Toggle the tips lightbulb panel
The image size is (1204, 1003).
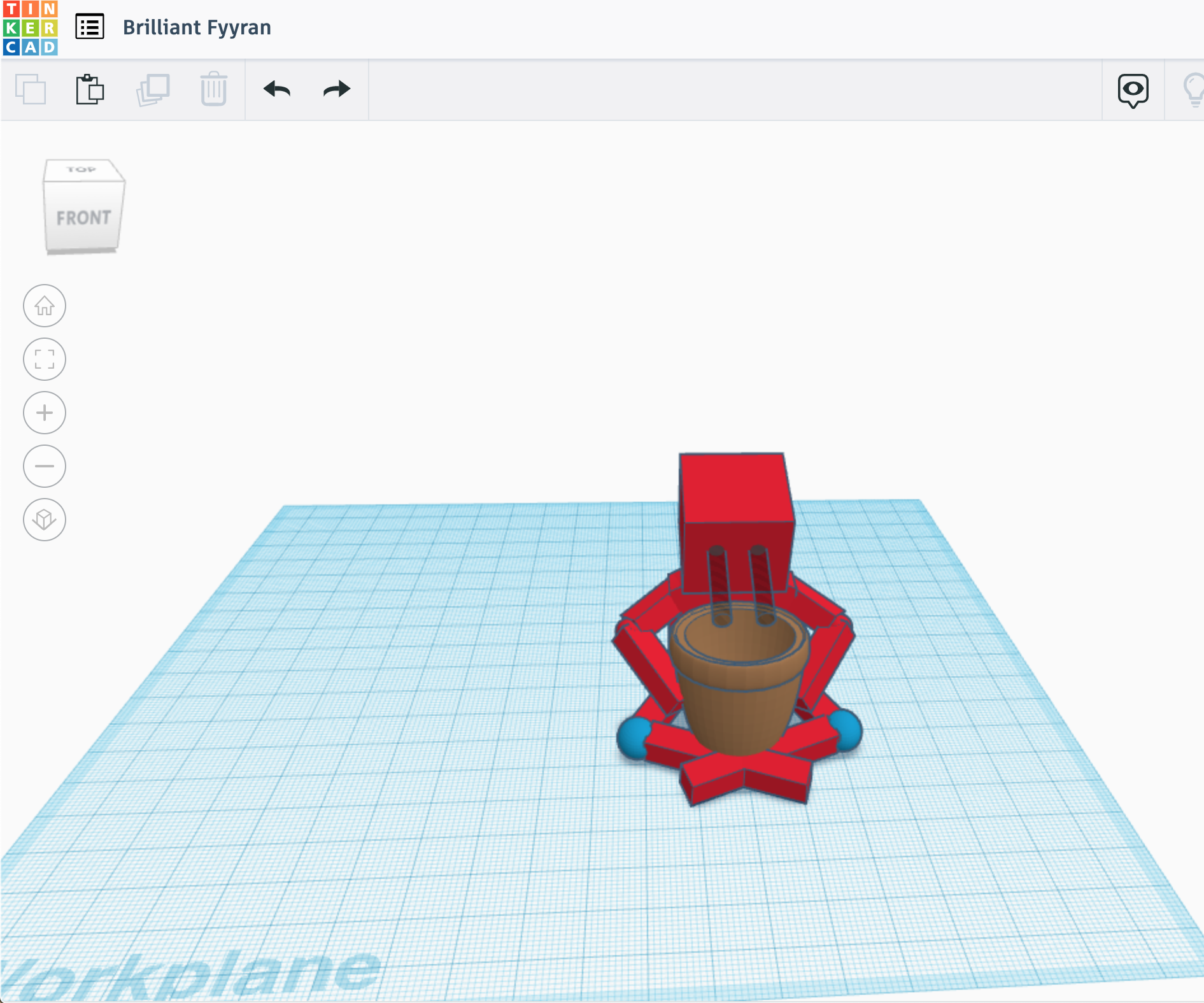1194,90
